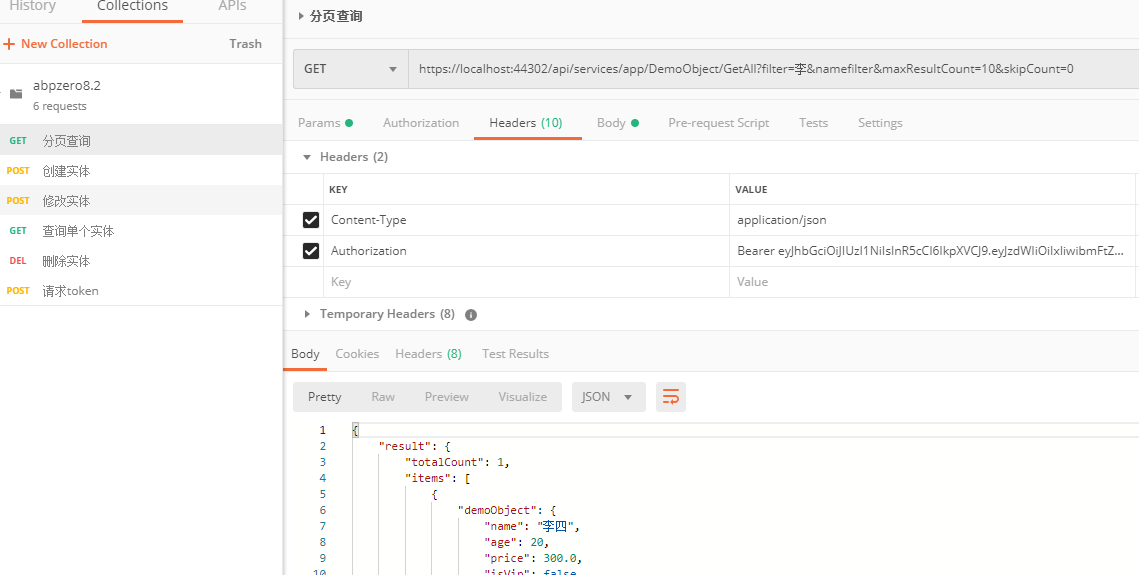The image size is (1139, 575).
Task: Open the Pre-request Script tab
Action: (718, 123)
